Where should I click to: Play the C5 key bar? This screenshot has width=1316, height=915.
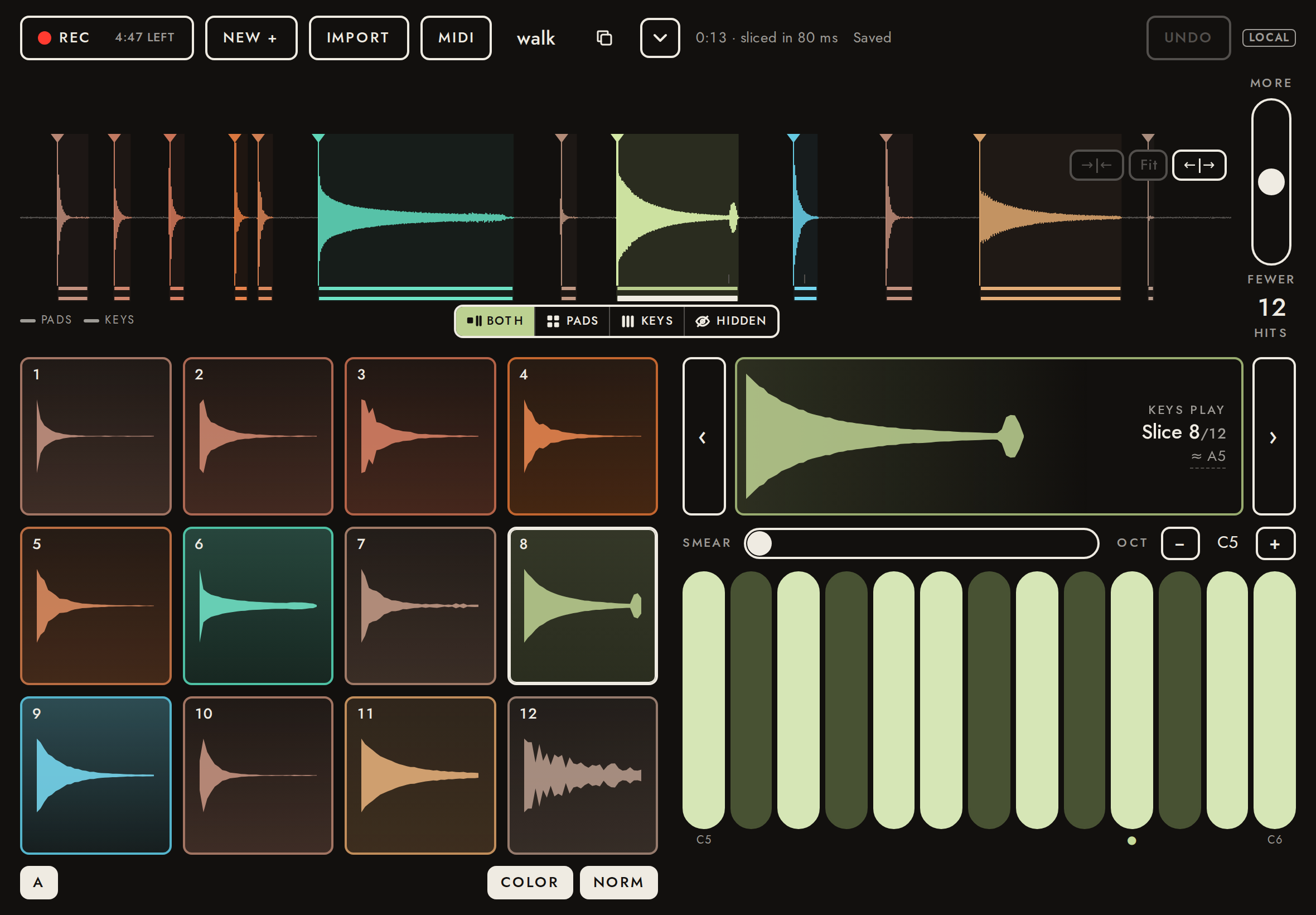point(704,700)
